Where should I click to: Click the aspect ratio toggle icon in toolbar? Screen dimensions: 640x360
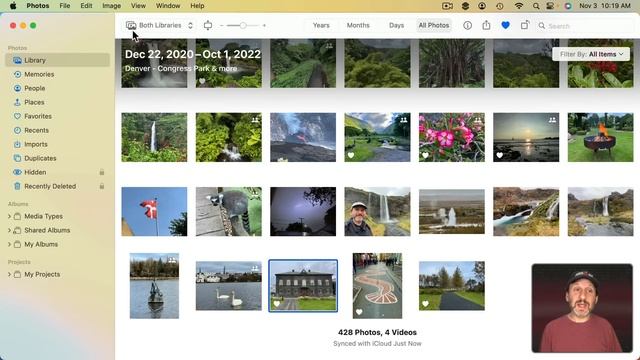[x=208, y=25]
